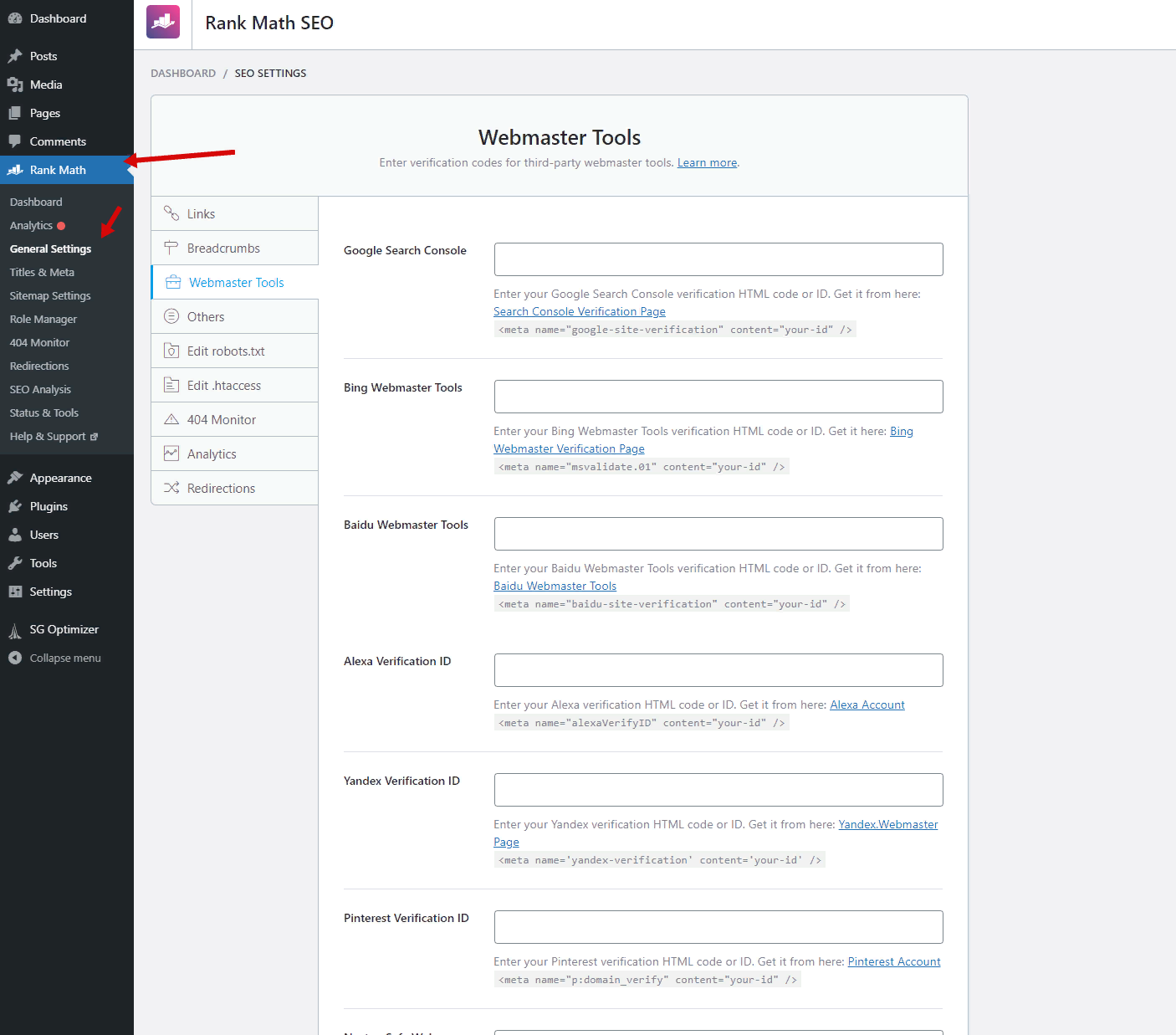Open the Rank Math Dashboard submenu item
Screen dimensions: 1176x1035
click(36, 202)
